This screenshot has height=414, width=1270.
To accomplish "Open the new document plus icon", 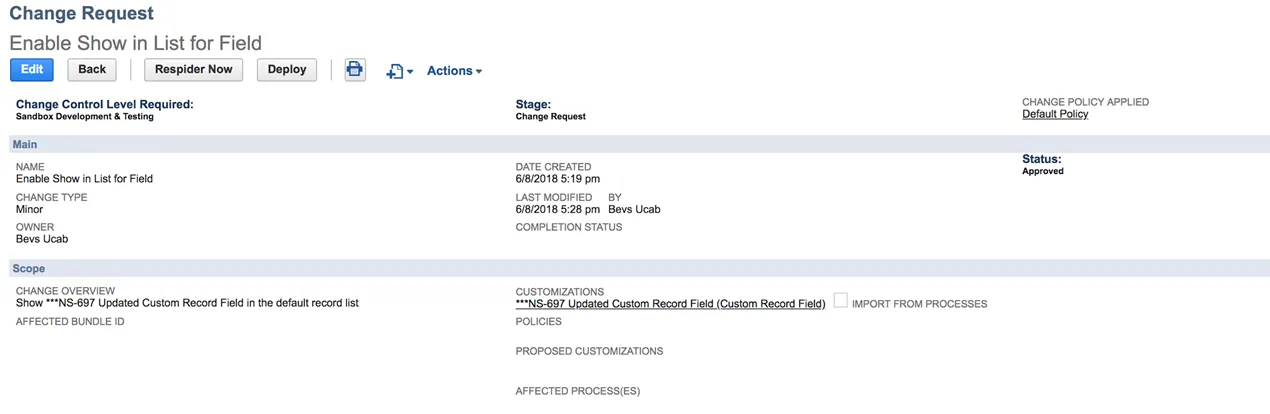I will click(x=394, y=72).
